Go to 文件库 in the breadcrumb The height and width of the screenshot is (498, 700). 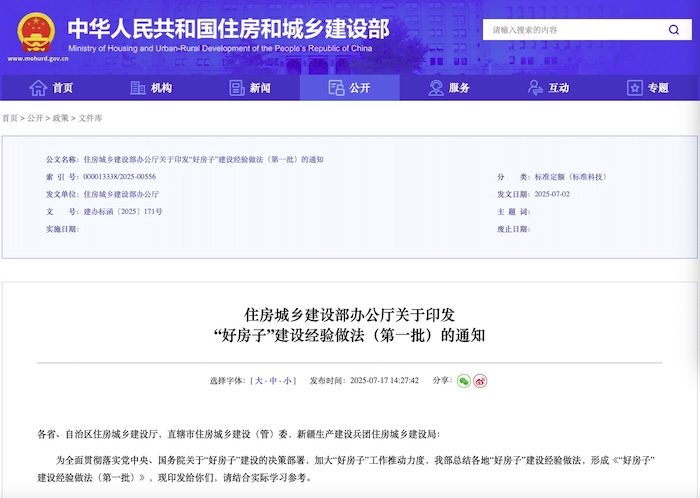[x=90, y=118]
